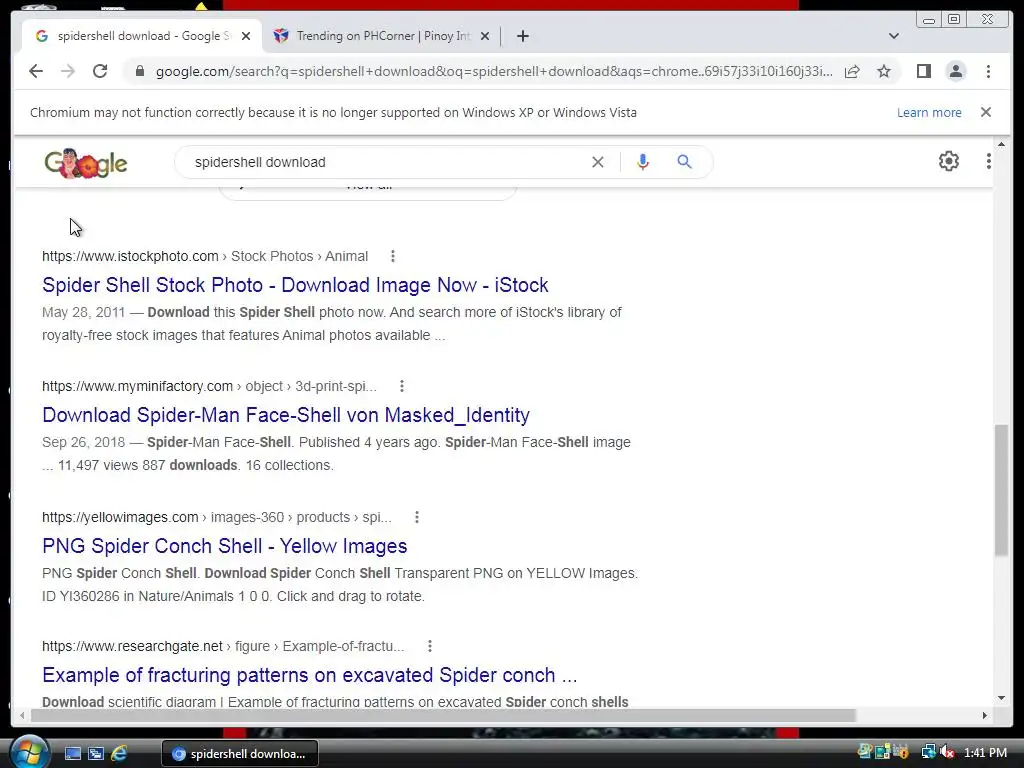Open the Chromium three-dot menu

(988, 71)
